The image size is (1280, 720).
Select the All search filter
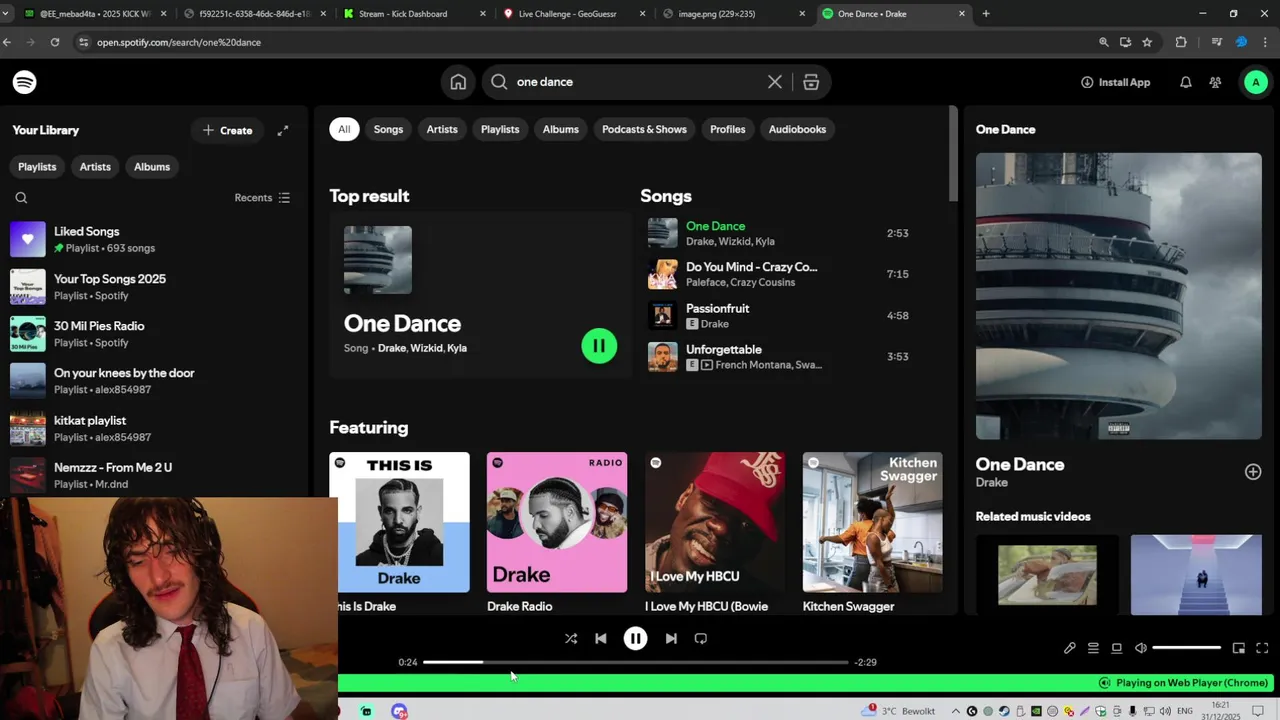click(x=344, y=129)
